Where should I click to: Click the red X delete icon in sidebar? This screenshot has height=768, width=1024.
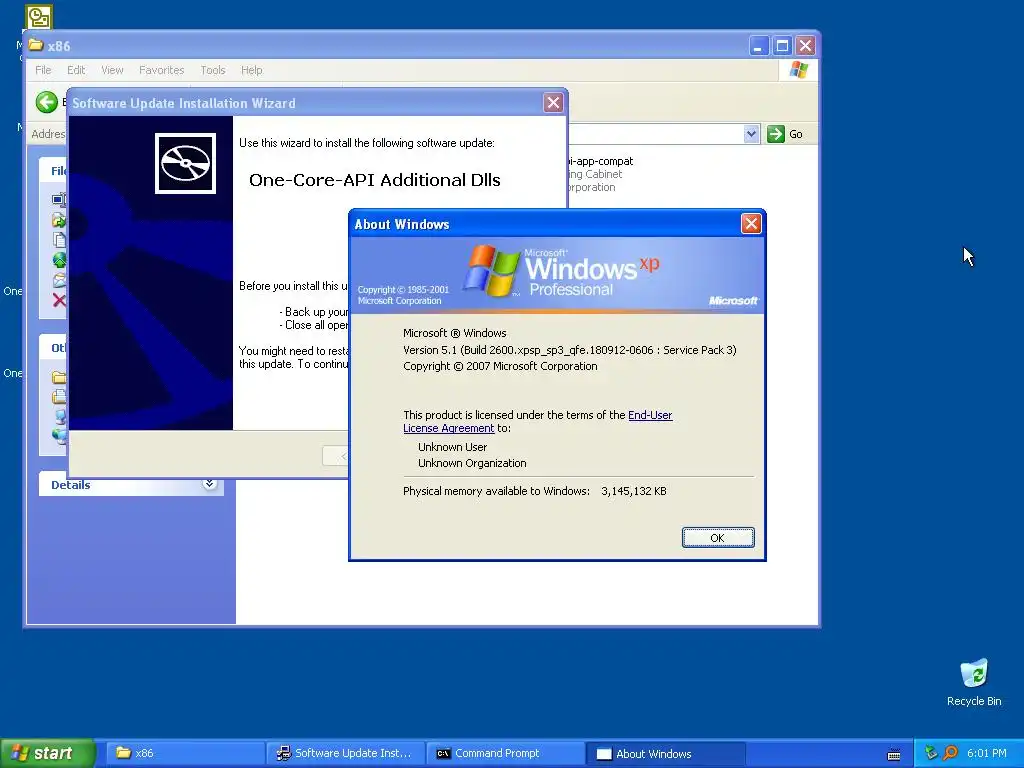(x=59, y=300)
